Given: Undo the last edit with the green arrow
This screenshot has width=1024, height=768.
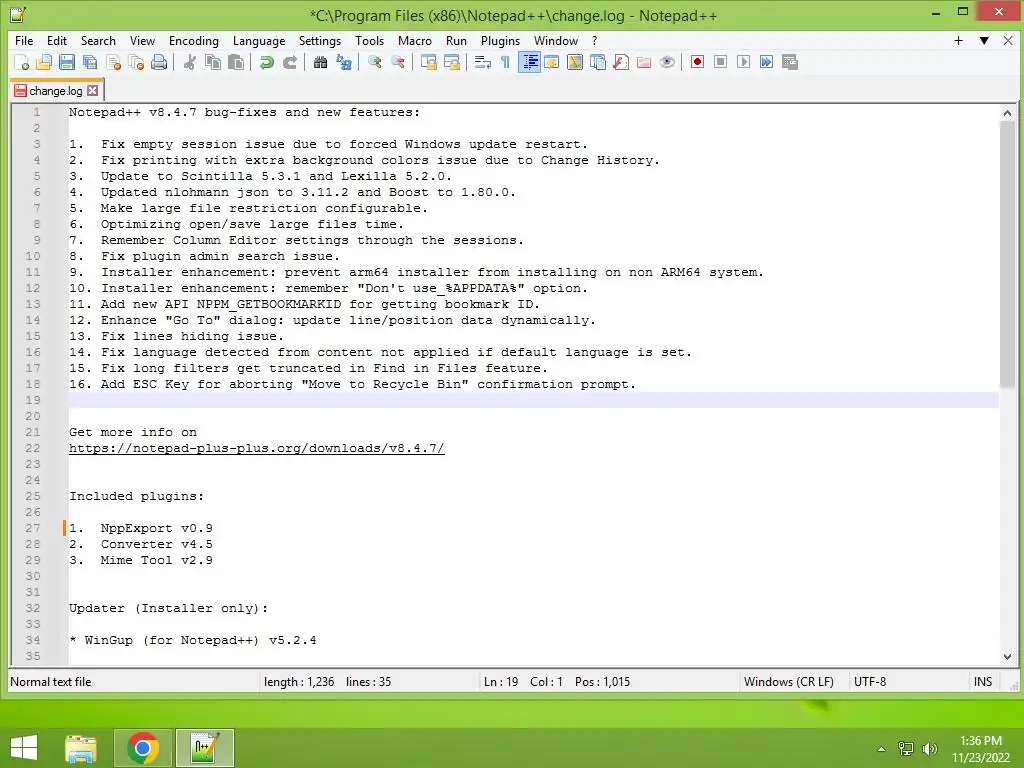Looking at the screenshot, I should [x=266, y=62].
